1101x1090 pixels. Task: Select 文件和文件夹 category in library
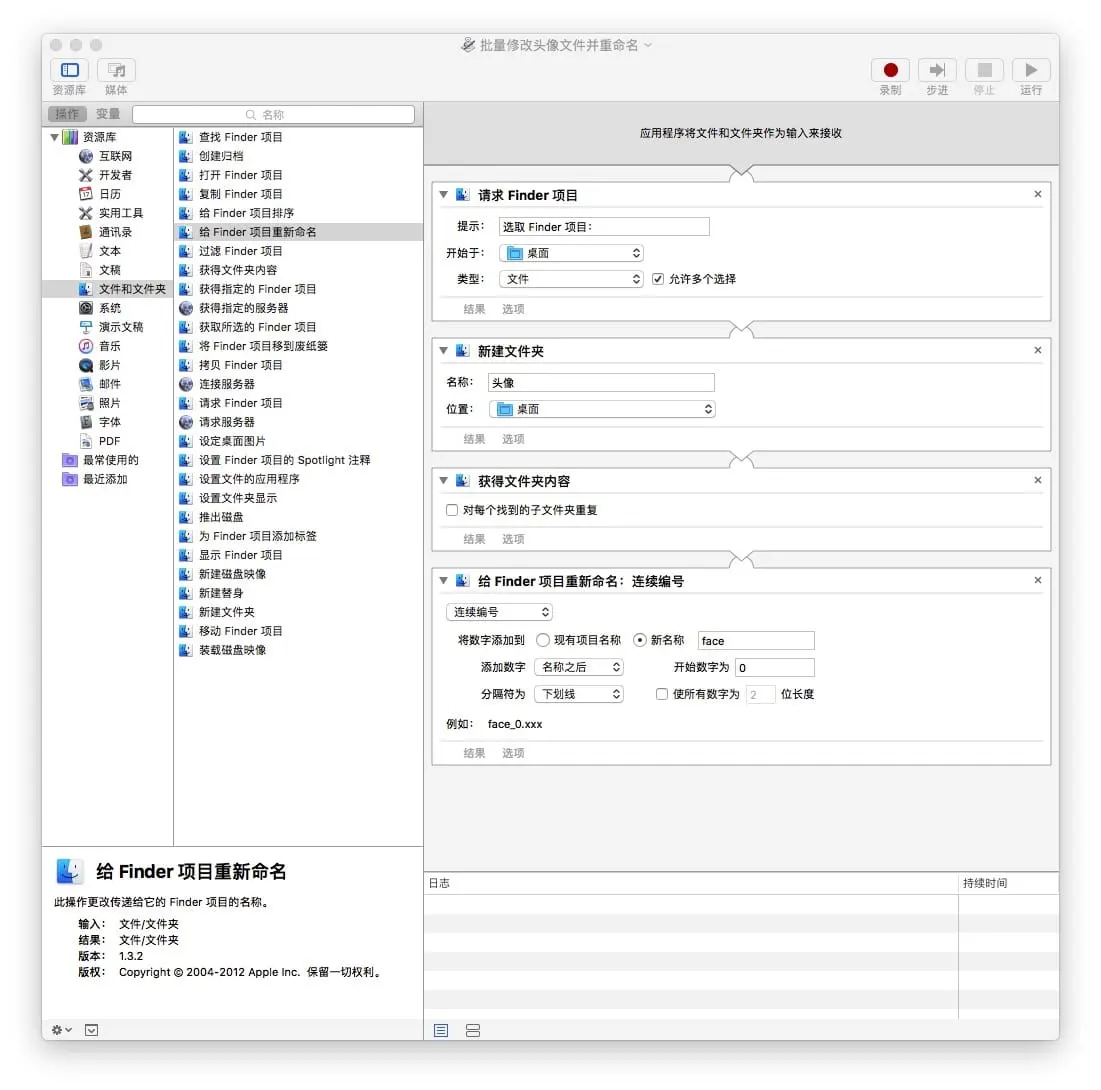[107, 289]
